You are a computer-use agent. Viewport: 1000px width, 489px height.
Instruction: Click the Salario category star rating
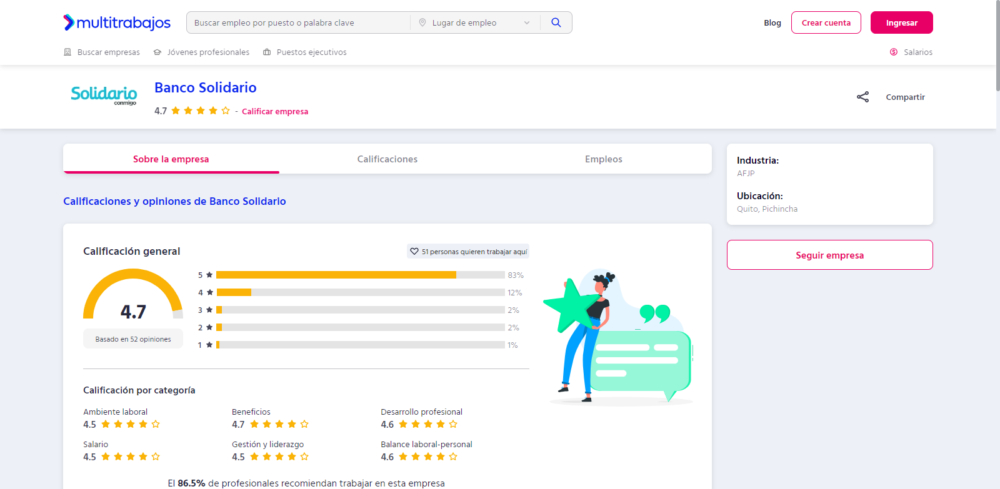pyautogui.click(x=131, y=456)
